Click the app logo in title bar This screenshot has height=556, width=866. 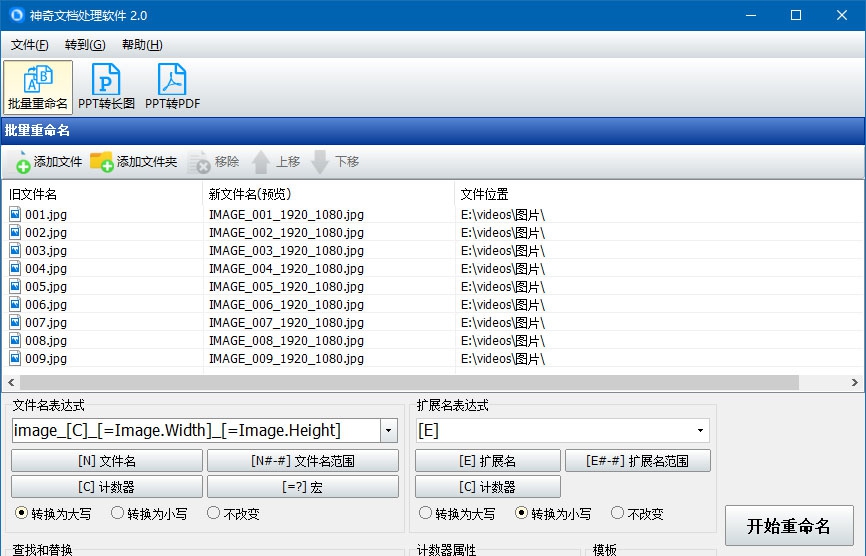[x=17, y=15]
